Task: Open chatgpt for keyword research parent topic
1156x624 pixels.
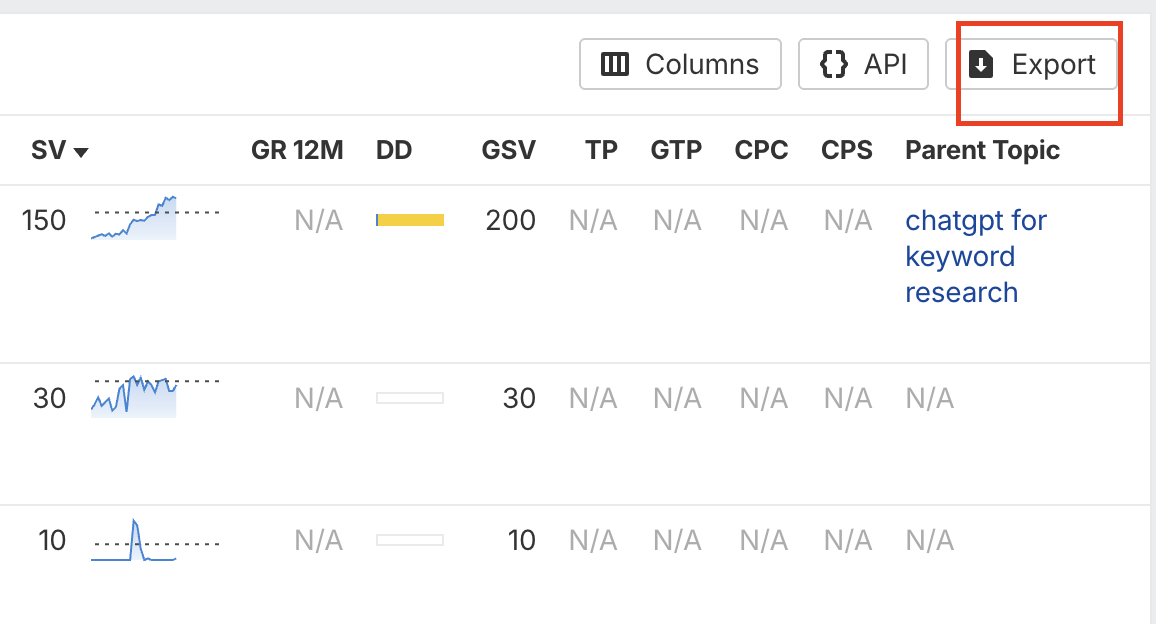Action: [x=975, y=256]
